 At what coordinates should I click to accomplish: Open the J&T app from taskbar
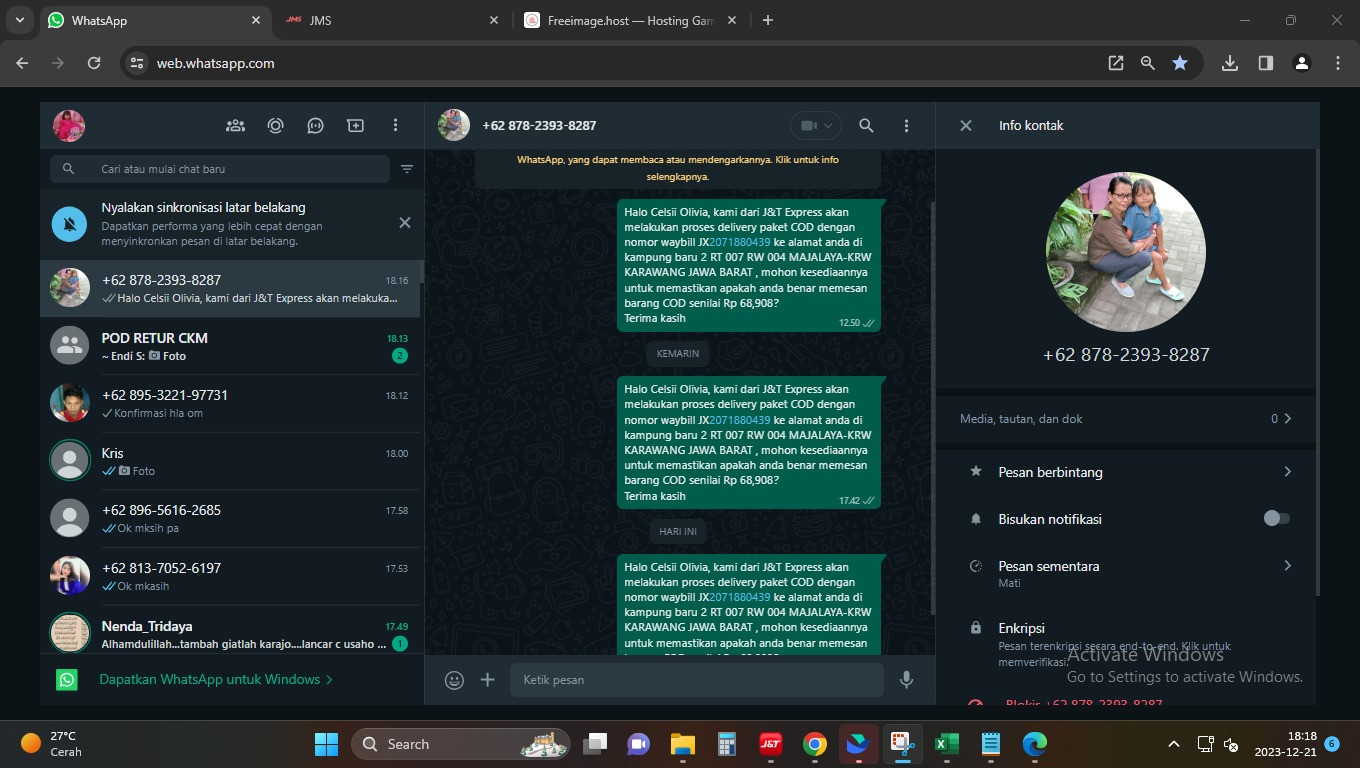[x=770, y=744]
